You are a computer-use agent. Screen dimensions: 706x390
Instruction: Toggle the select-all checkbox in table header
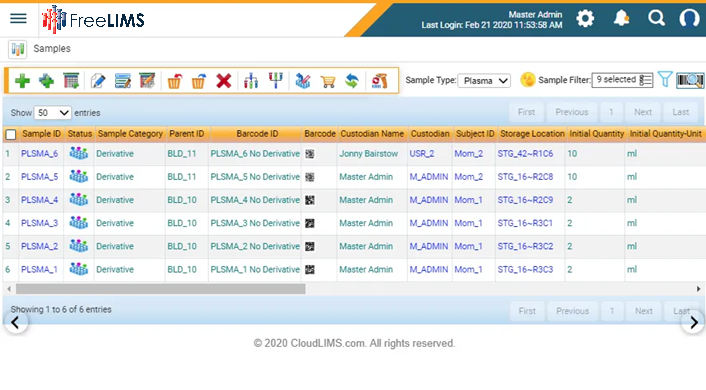click(x=11, y=134)
